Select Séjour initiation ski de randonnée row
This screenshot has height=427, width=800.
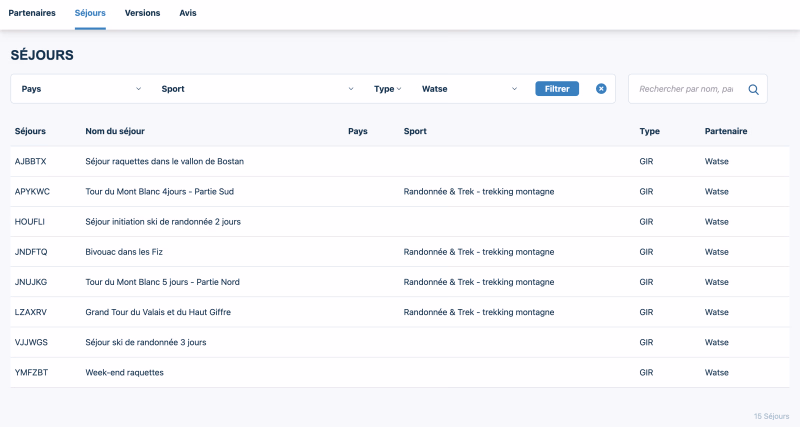click(163, 221)
